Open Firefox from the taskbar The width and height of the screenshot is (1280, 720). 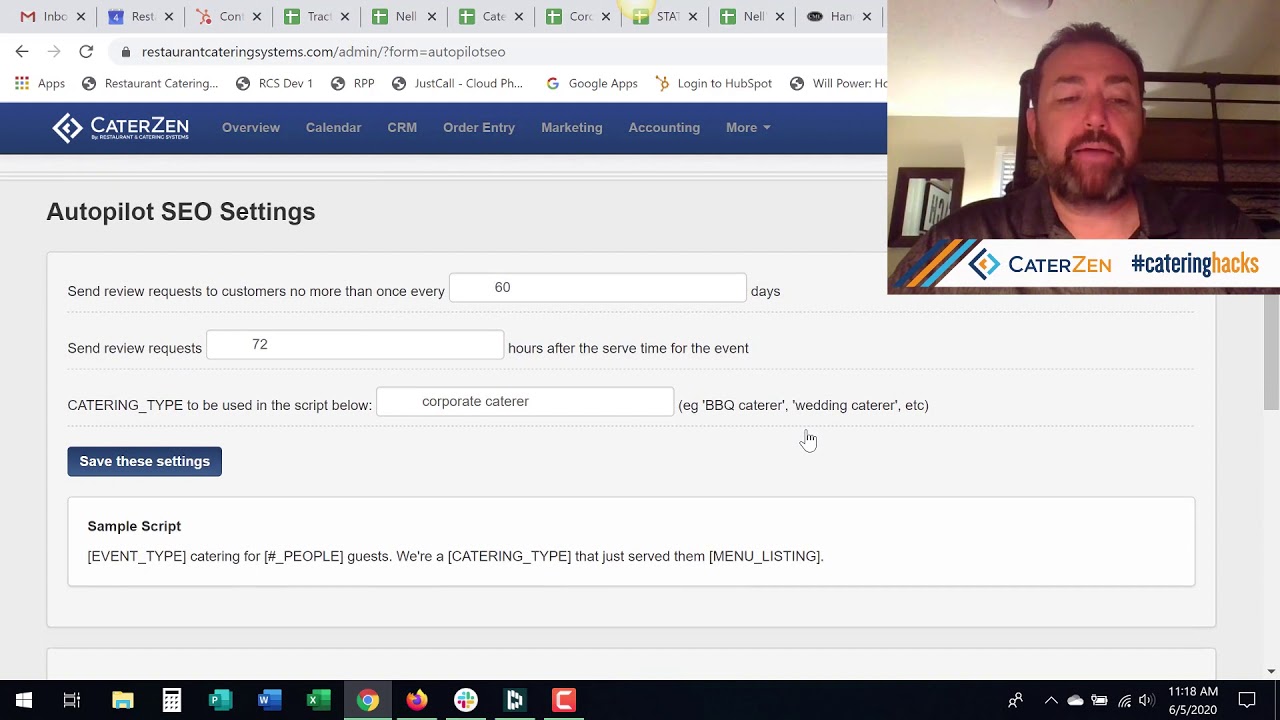417,700
